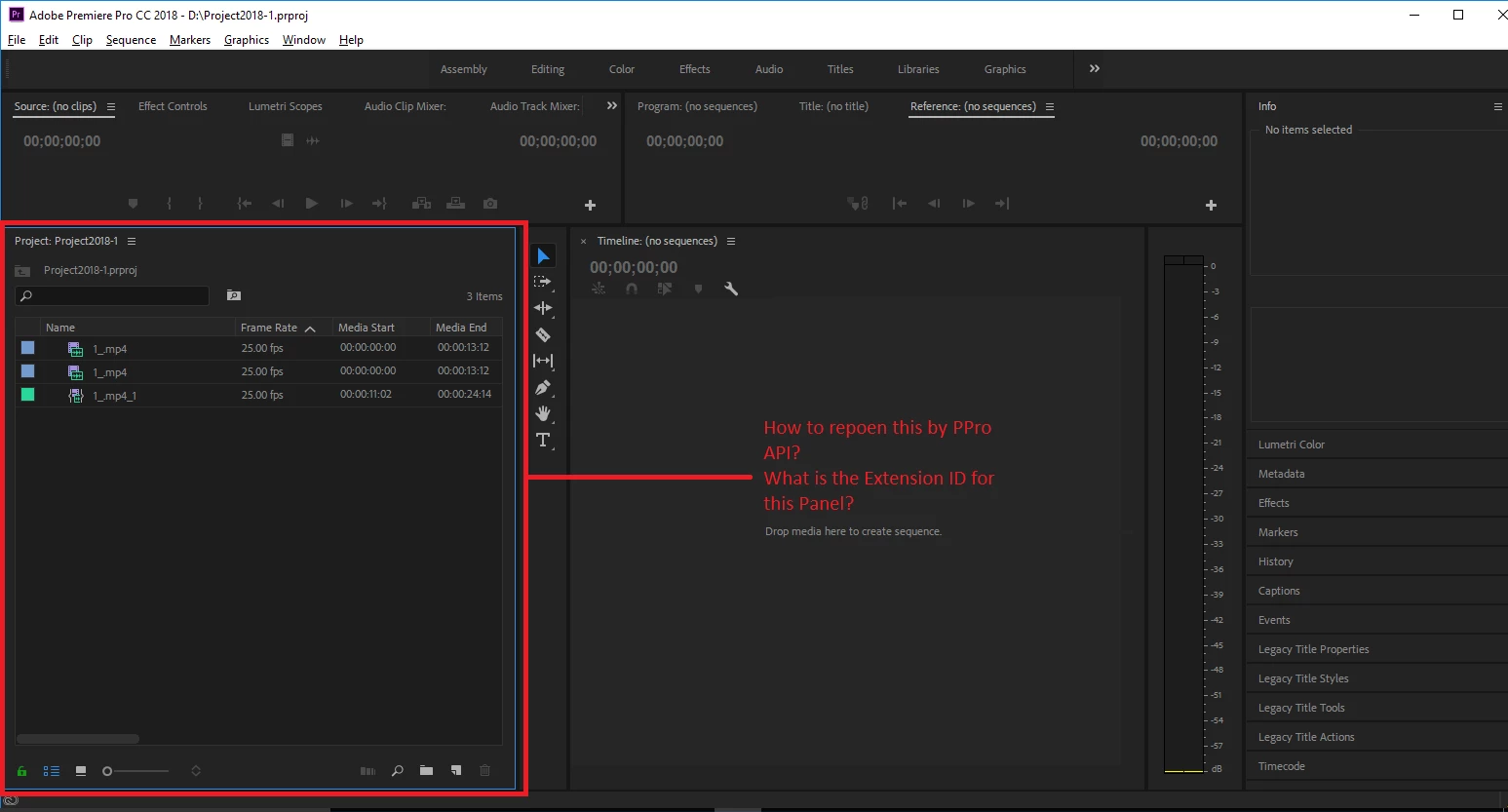This screenshot has width=1508, height=812.
Task: Toggle gang to program monitor icon
Action: [858, 204]
